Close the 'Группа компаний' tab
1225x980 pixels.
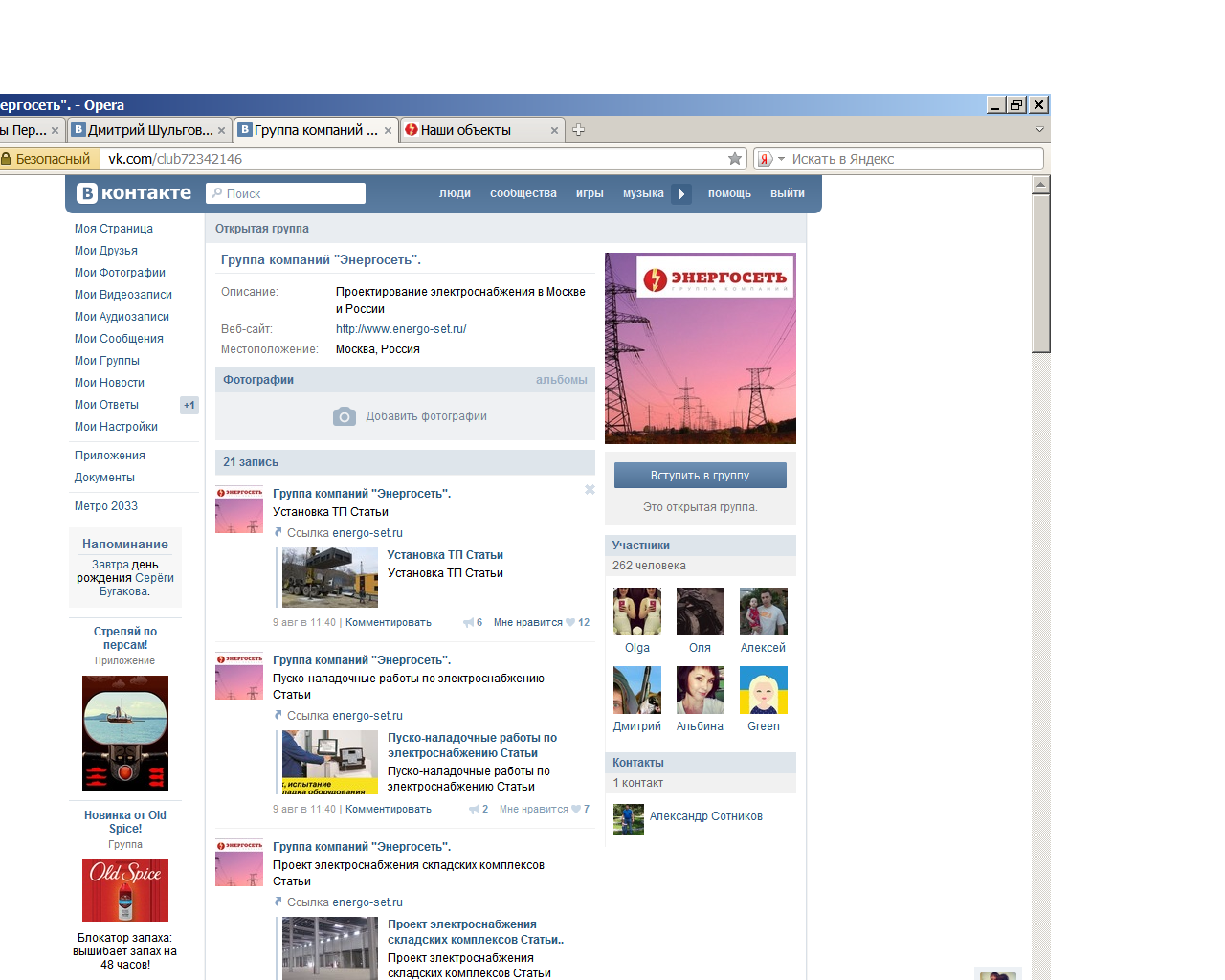(x=388, y=131)
